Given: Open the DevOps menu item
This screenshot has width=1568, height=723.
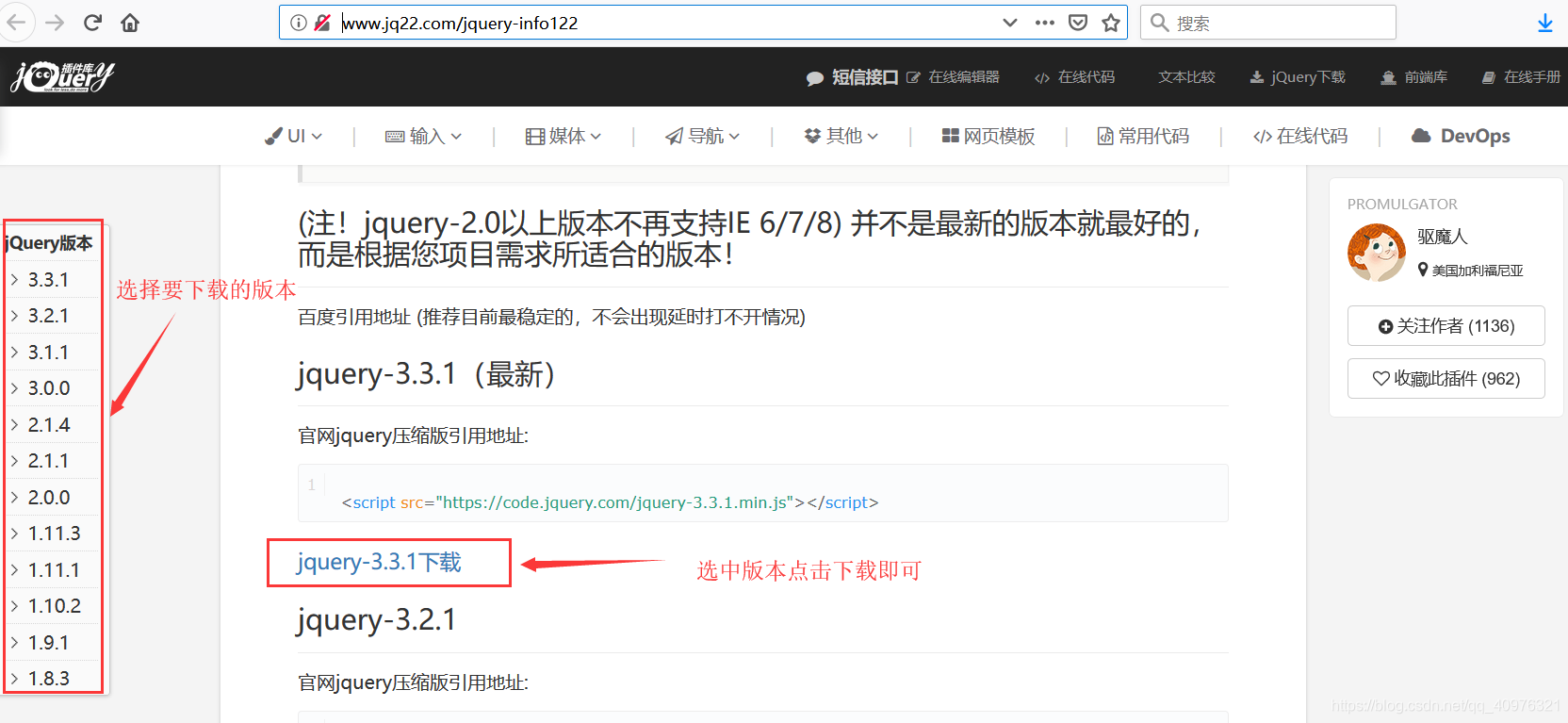Looking at the screenshot, I should 1461,136.
